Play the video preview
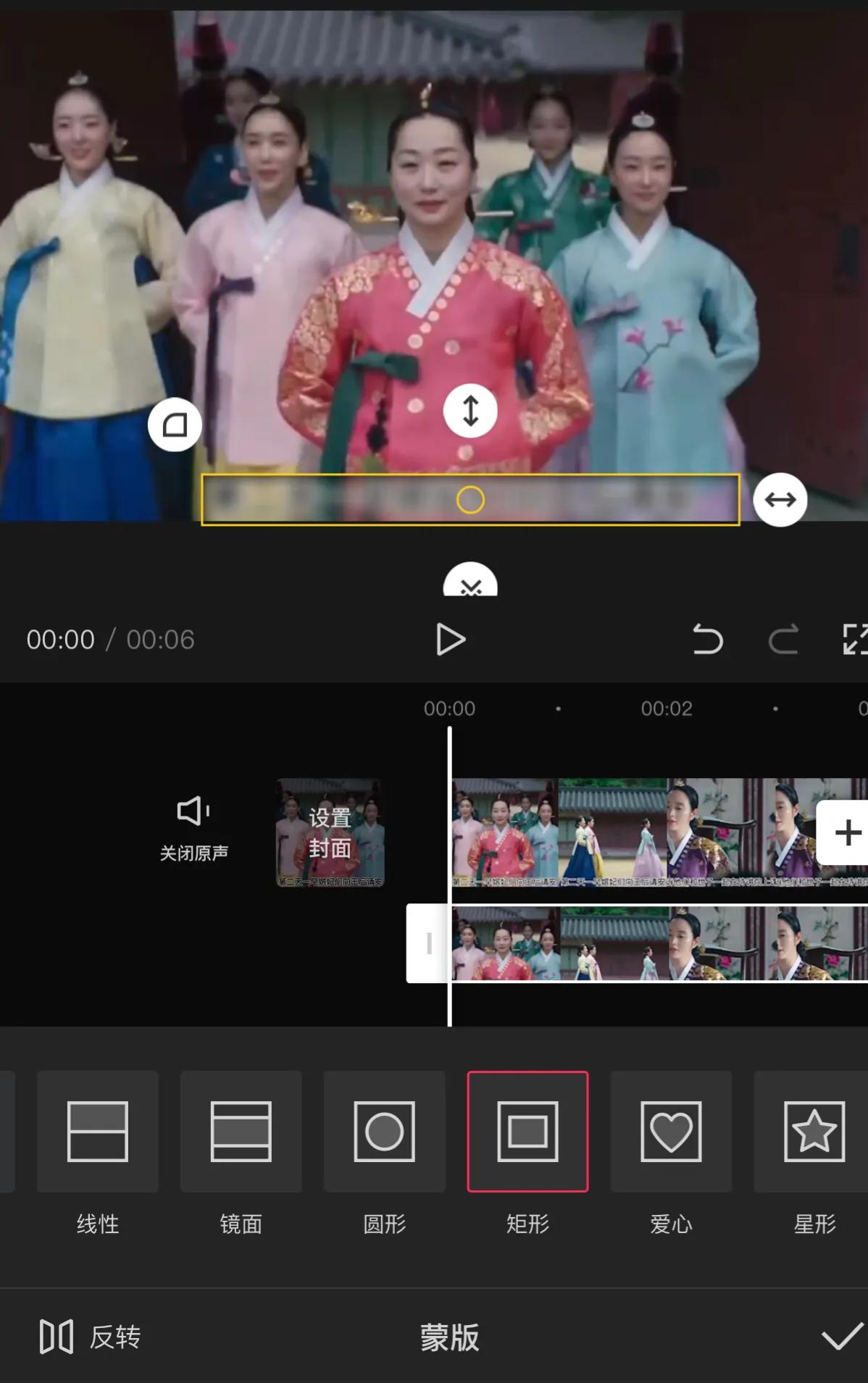Image resolution: width=868 pixels, height=1383 pixels. pyautogui.click(x=451, y=640)
